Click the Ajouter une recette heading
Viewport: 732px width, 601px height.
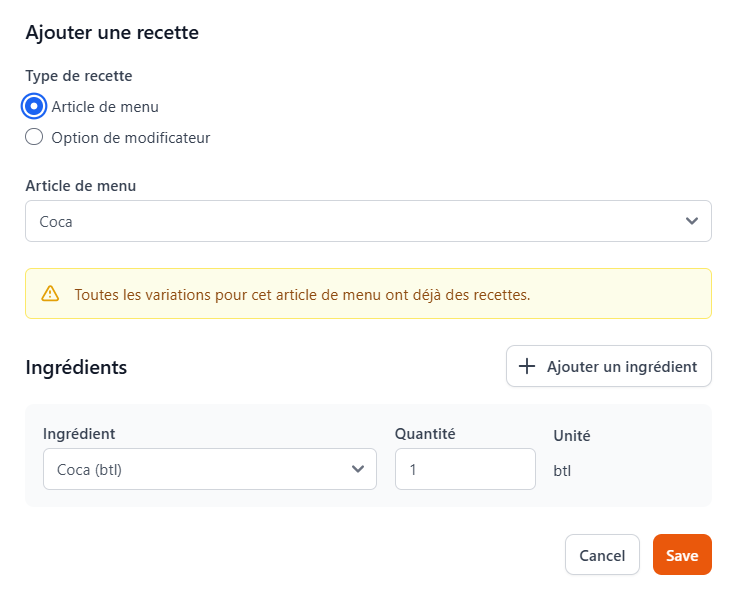pyautogui.click(x=112, y=33)
